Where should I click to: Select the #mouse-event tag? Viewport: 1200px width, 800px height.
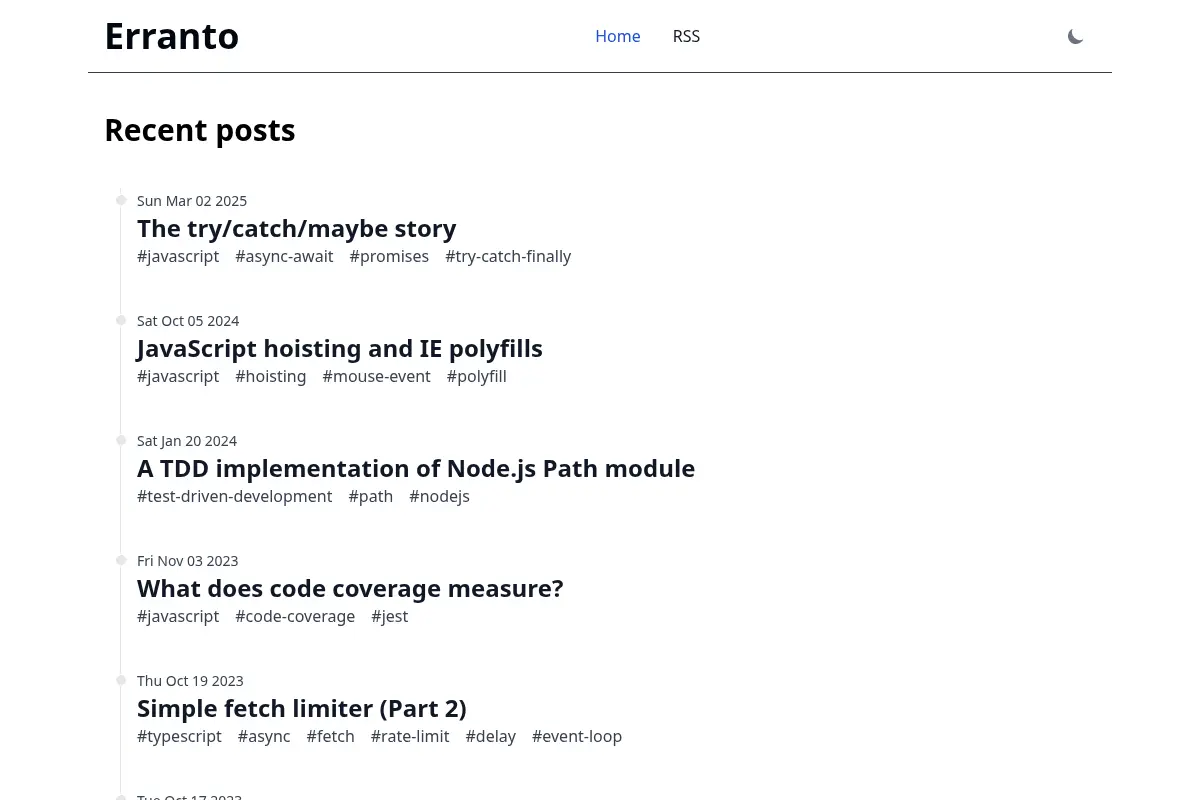pos(377,376)
